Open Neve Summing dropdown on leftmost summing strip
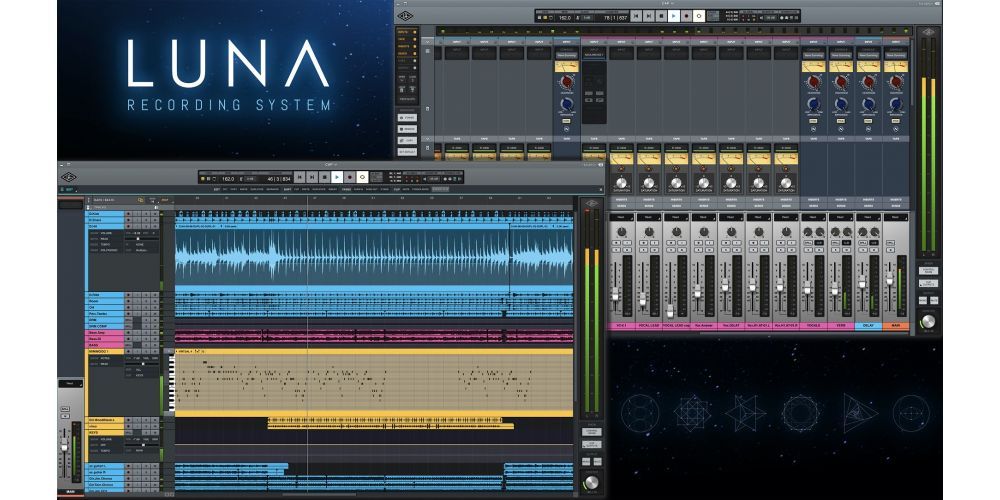This screenshot has width=1000, height=500. (566, 55)
